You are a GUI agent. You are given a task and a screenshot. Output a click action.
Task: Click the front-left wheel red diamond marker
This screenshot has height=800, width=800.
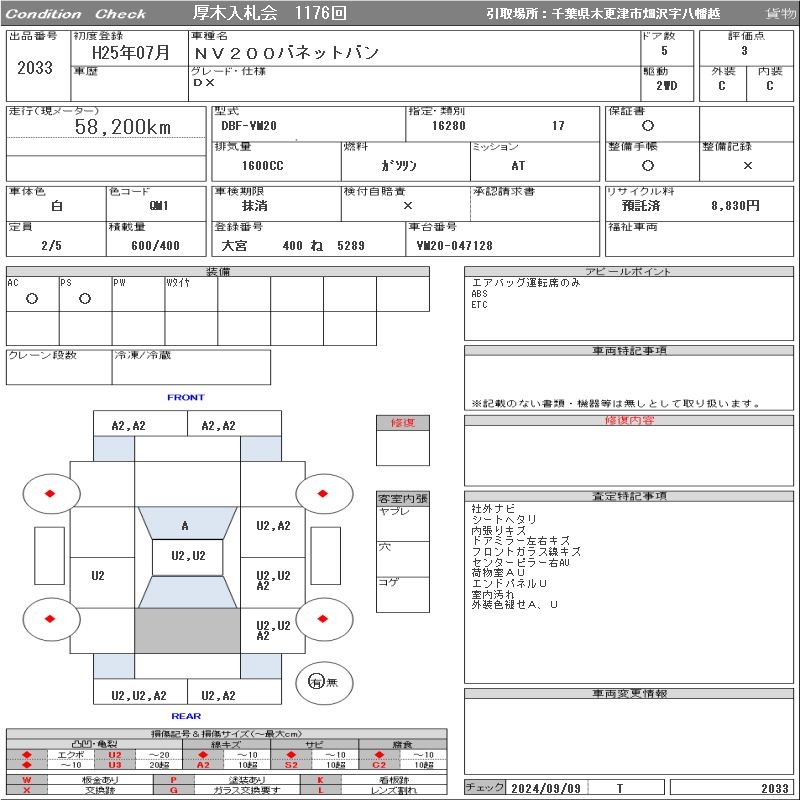[x=50, y=493]
